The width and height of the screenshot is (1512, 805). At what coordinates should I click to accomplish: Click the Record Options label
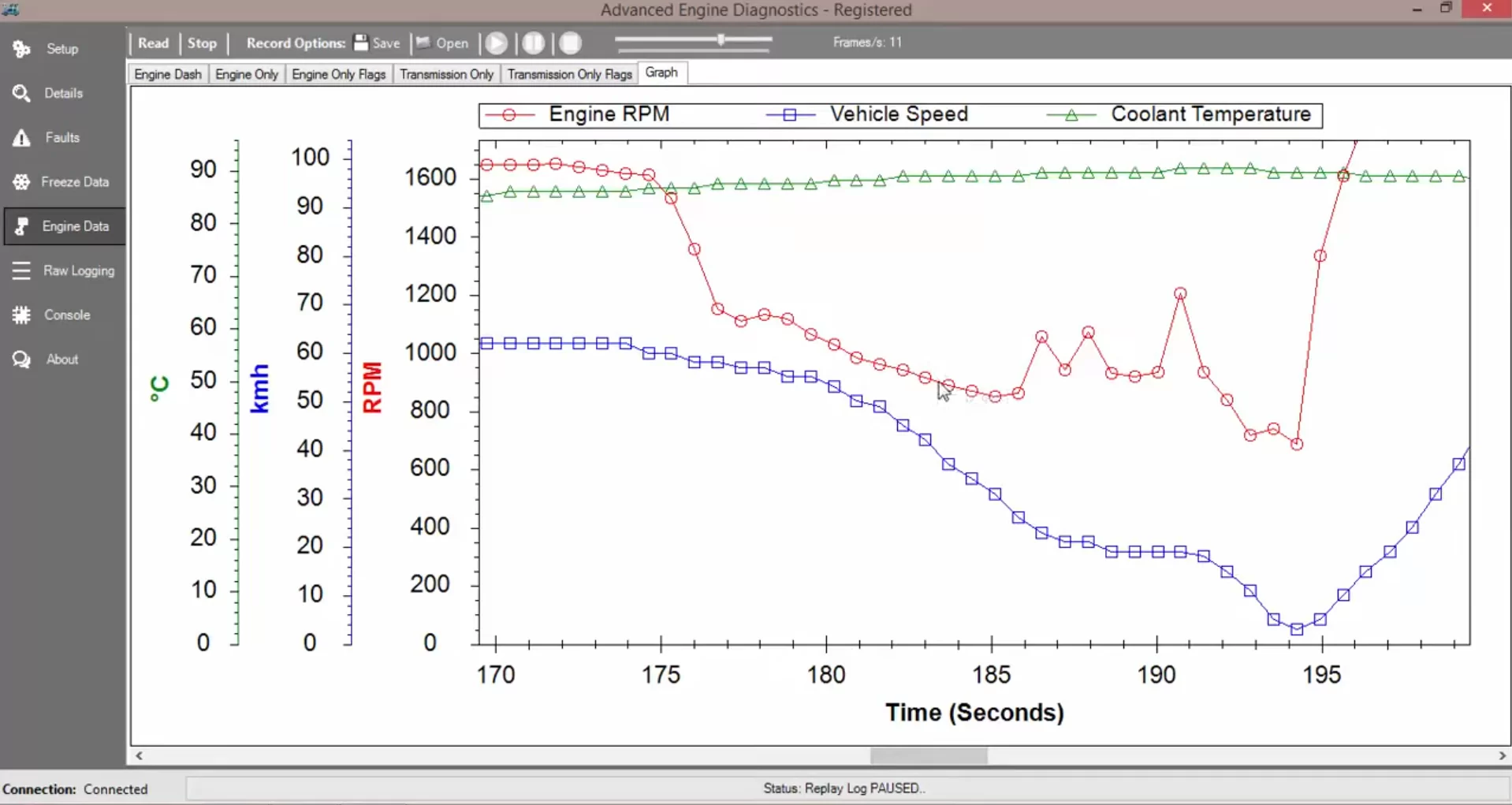(296, 43)
